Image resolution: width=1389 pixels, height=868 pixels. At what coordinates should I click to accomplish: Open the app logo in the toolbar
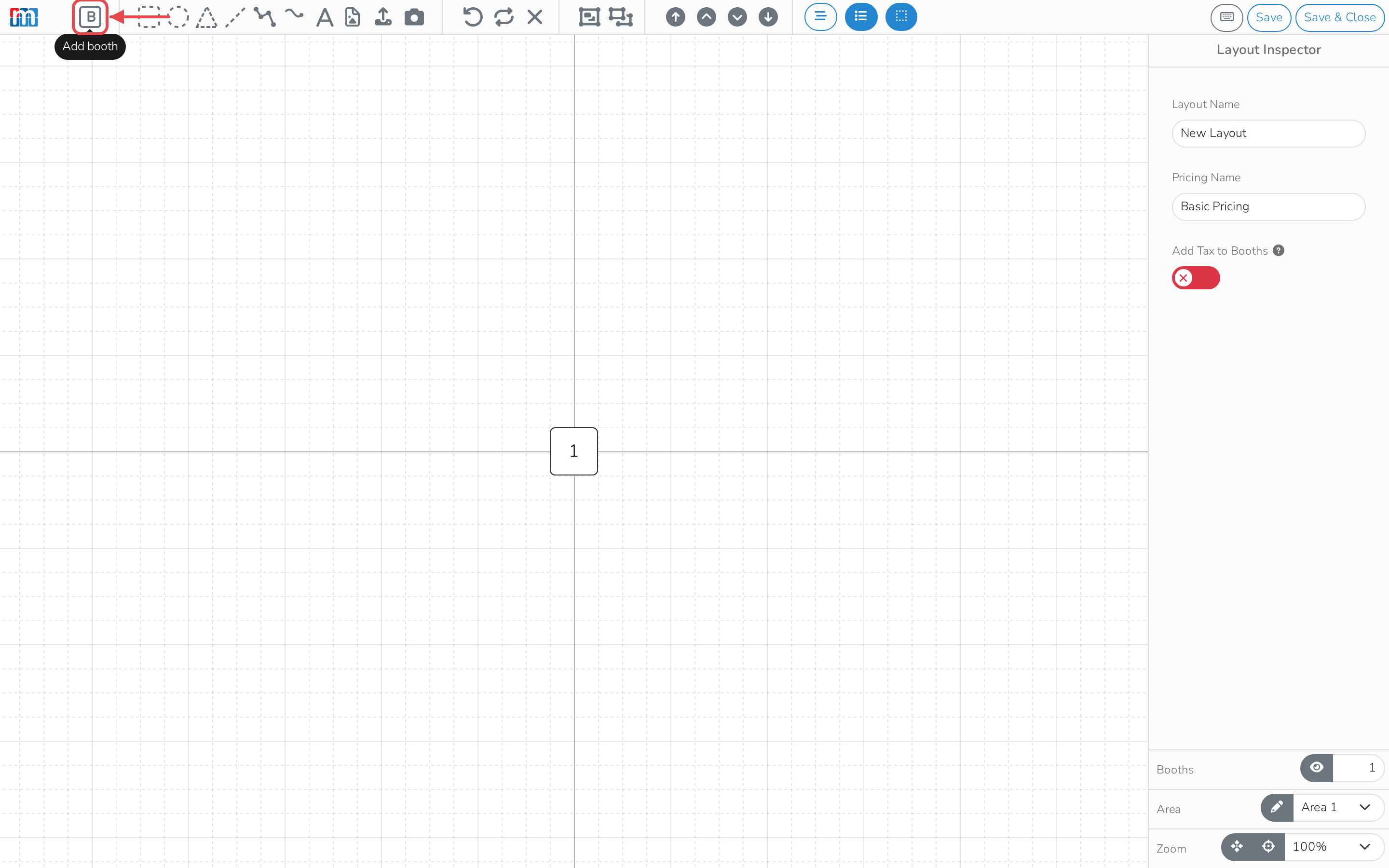click(x=24, y=17)
